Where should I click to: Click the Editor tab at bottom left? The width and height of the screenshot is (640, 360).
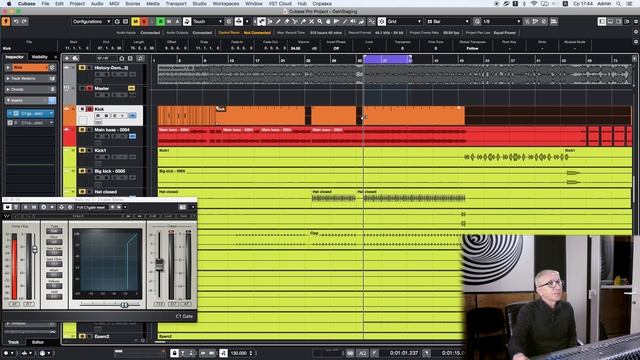click(38, 342)
